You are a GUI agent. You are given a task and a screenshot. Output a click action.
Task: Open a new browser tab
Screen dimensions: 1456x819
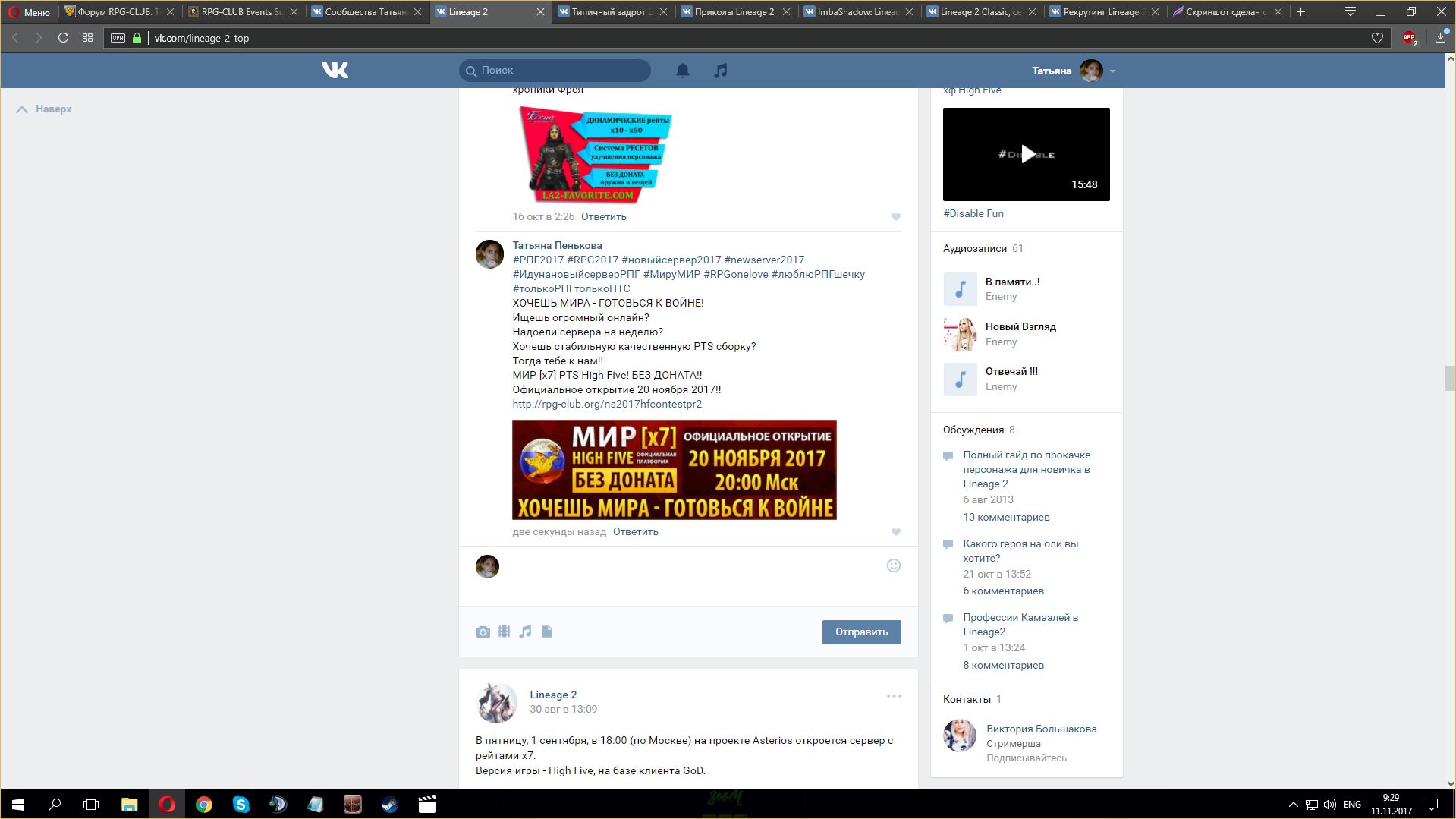(1300, 11)
